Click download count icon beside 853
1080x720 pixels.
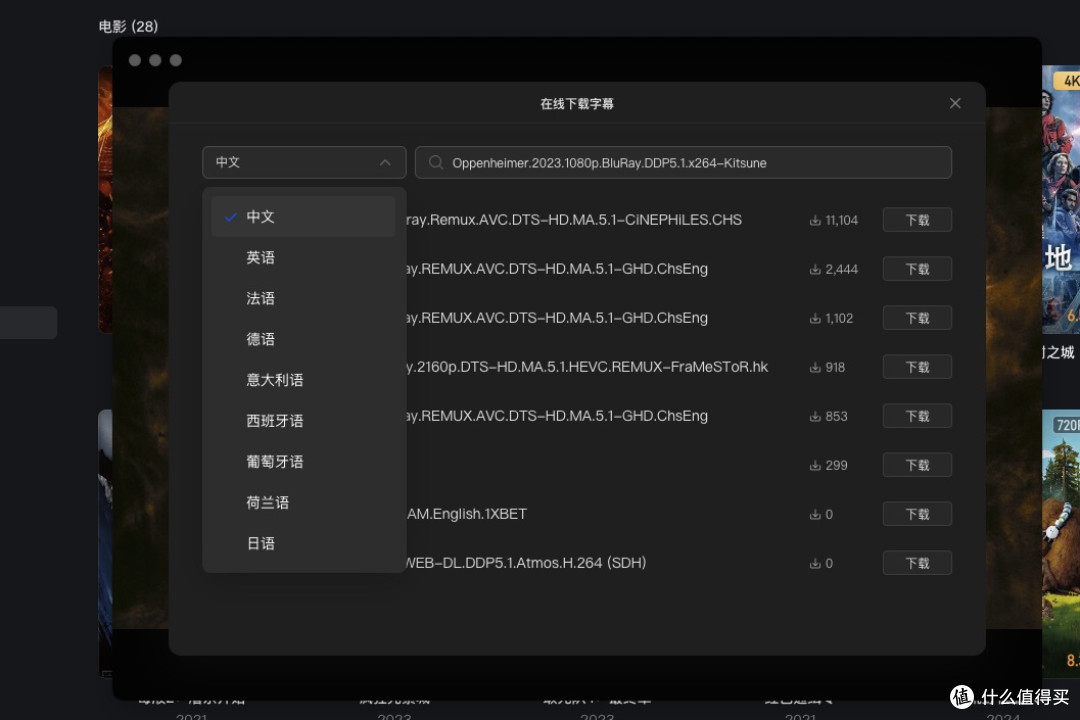tap(815, 416)
